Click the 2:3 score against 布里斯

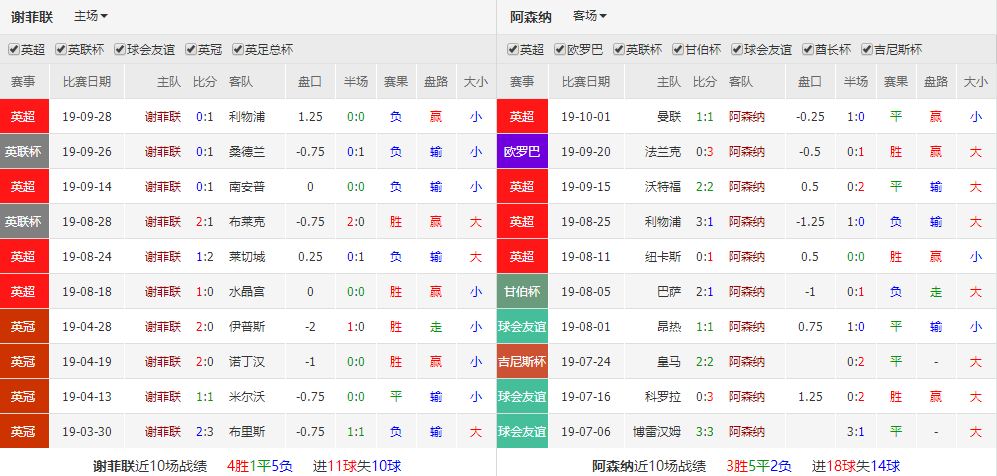(205, 432)
